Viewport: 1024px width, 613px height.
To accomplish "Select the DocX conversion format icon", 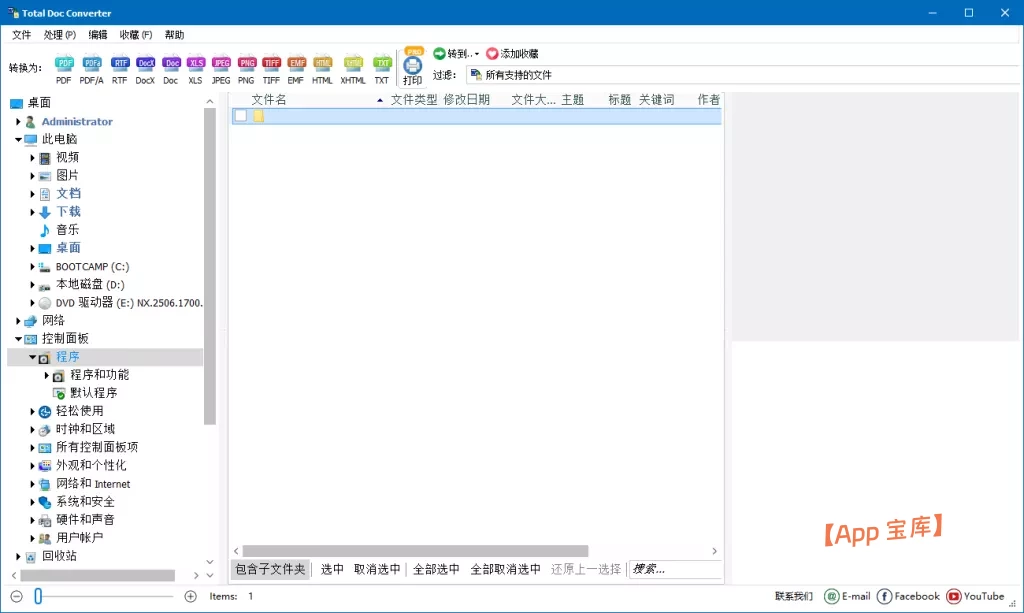I will [145, 63].
